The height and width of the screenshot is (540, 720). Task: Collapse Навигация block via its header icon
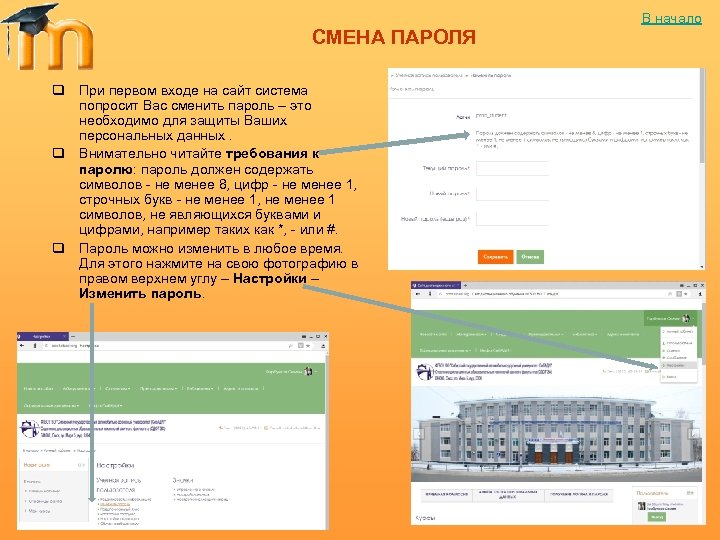80,465
